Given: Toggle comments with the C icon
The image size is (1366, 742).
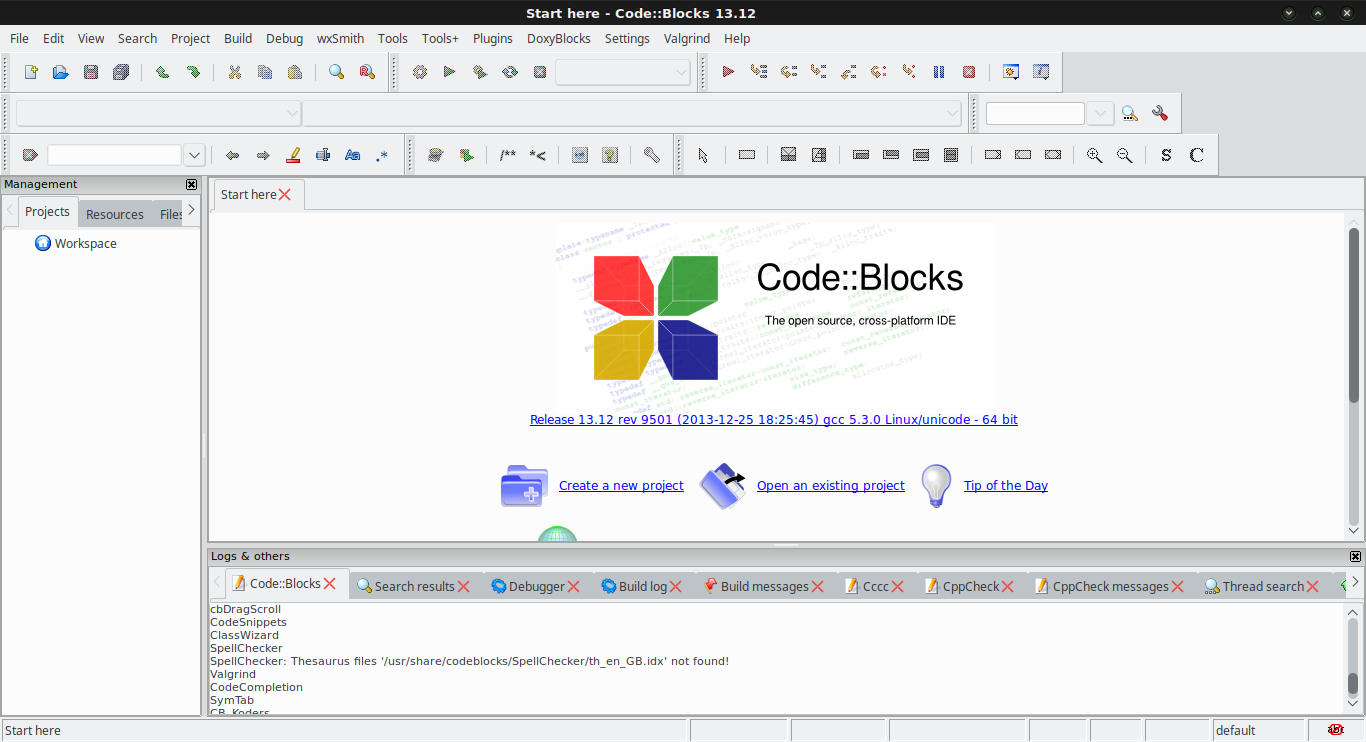Looking at the screenshot, I should tap(1196, 155).
